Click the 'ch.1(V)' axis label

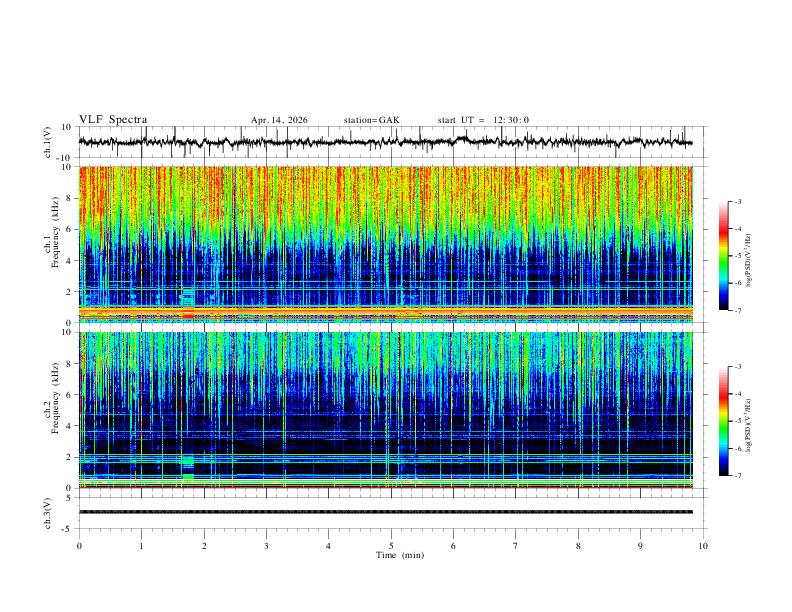[x=48, y=142]
